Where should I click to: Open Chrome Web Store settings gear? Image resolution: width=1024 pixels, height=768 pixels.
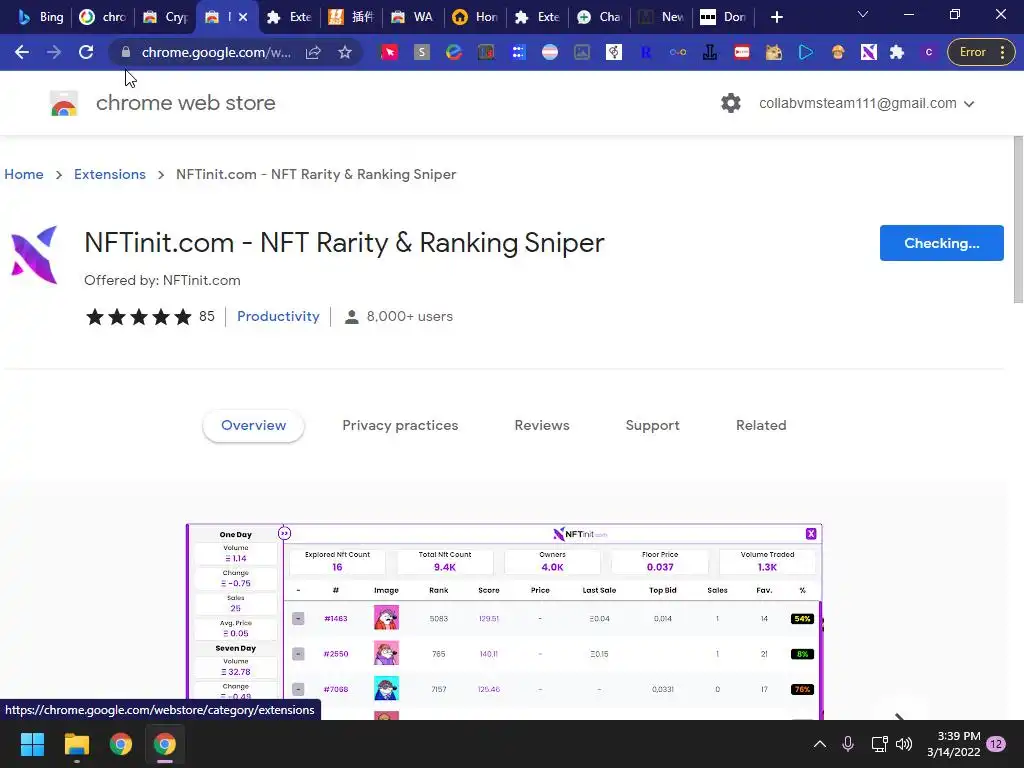[x=731, y=103]
